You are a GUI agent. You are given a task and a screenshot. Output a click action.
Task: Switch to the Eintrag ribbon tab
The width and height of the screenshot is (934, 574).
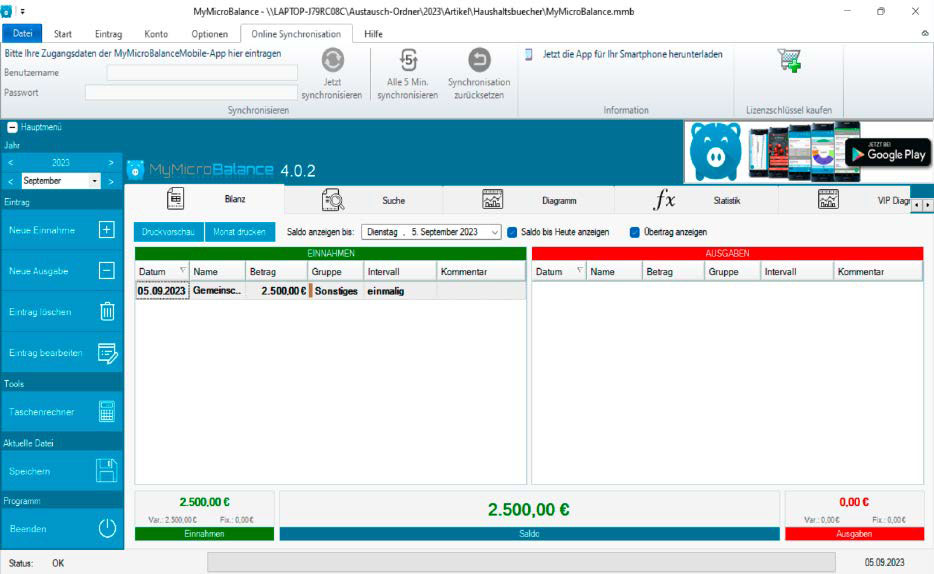(x=108, y=34)
